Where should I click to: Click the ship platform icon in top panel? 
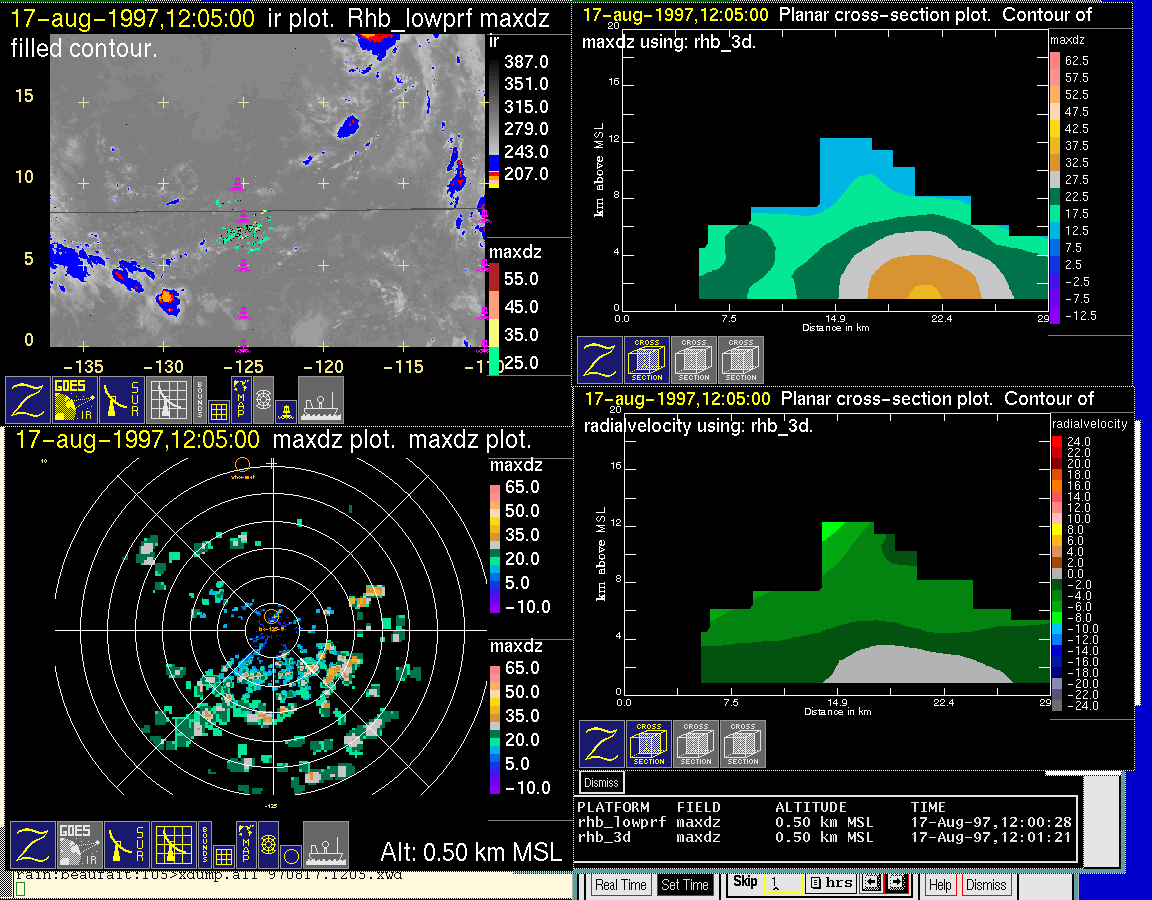(321, 399)
